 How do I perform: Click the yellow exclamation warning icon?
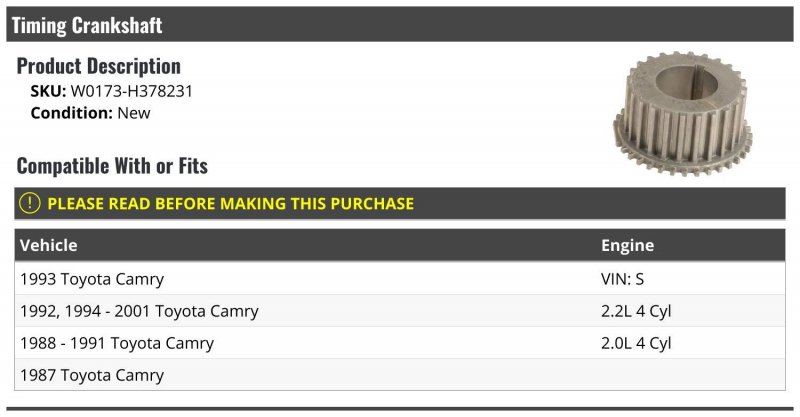click(x=30, y=203)
